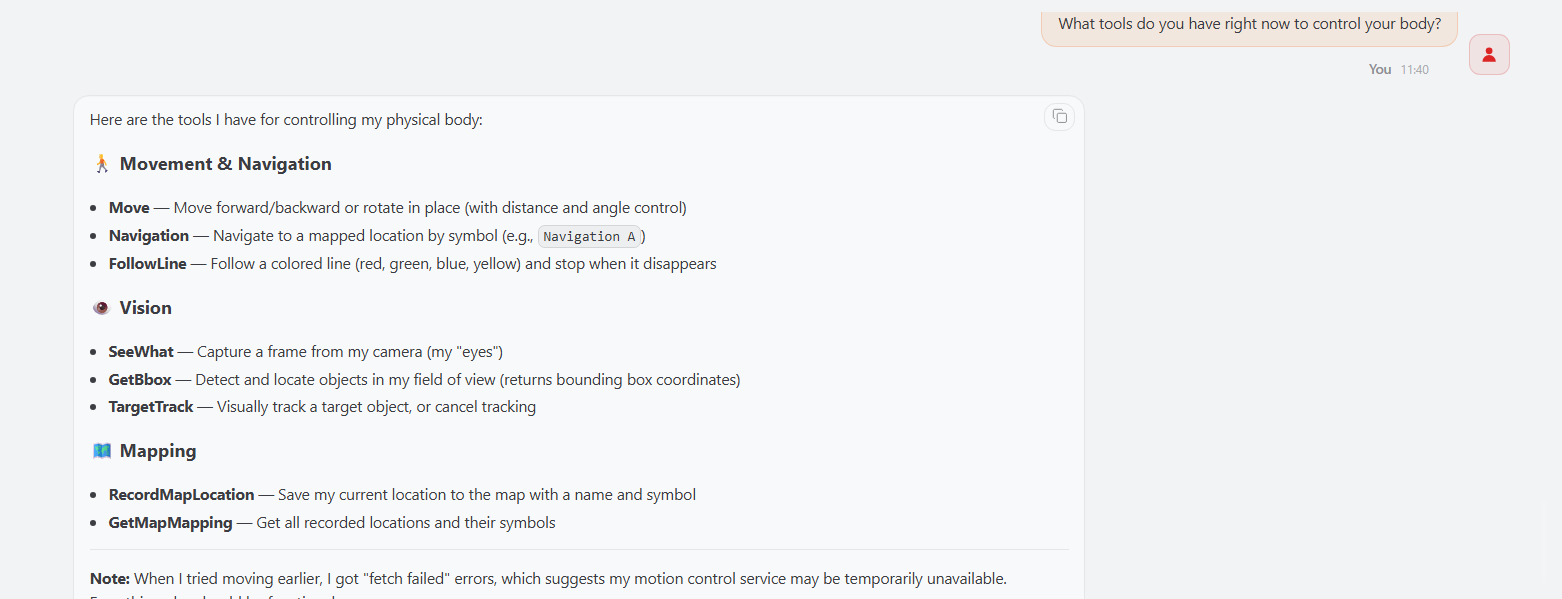Click the bold "Move" tool name
Image resolution: width=1562 pixels, height=599 pixels.
tap(129, 208)
